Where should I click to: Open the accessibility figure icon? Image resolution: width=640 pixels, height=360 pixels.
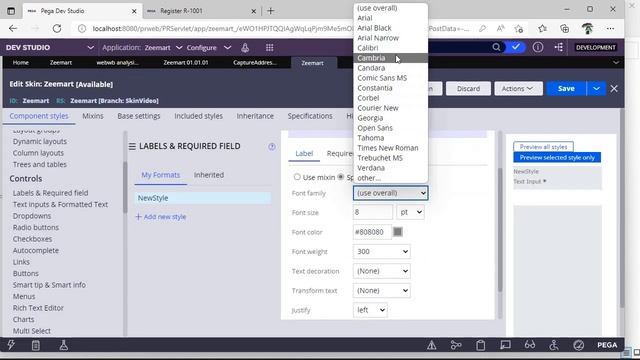[x=554, y=345]
